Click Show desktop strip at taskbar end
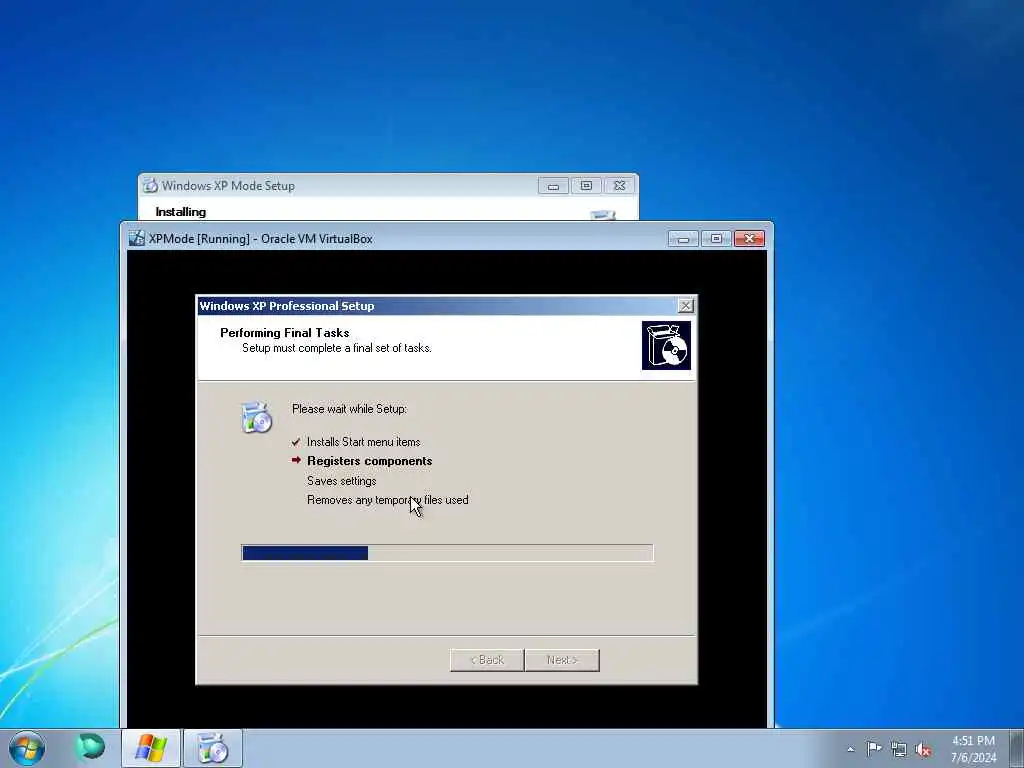The image size is (1024, 768). 1017,748
